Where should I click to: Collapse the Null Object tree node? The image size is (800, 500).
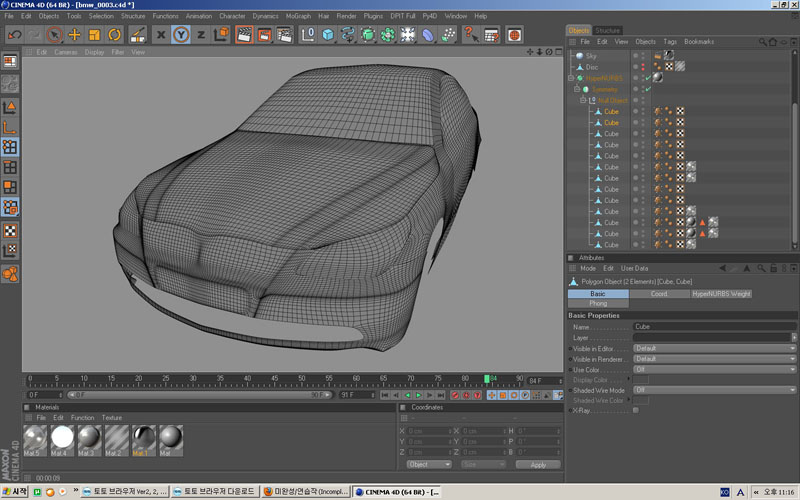pos(583,101)
